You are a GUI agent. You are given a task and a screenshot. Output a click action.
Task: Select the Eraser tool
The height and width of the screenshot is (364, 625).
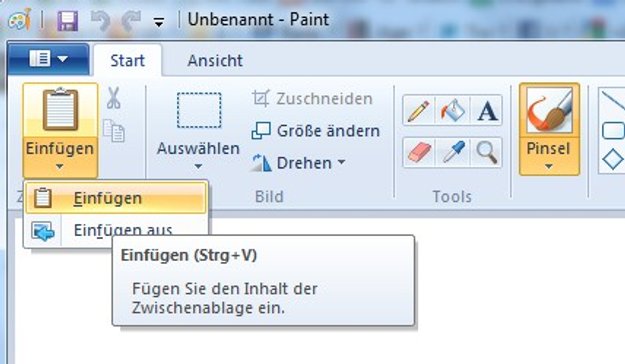[419, 152]
